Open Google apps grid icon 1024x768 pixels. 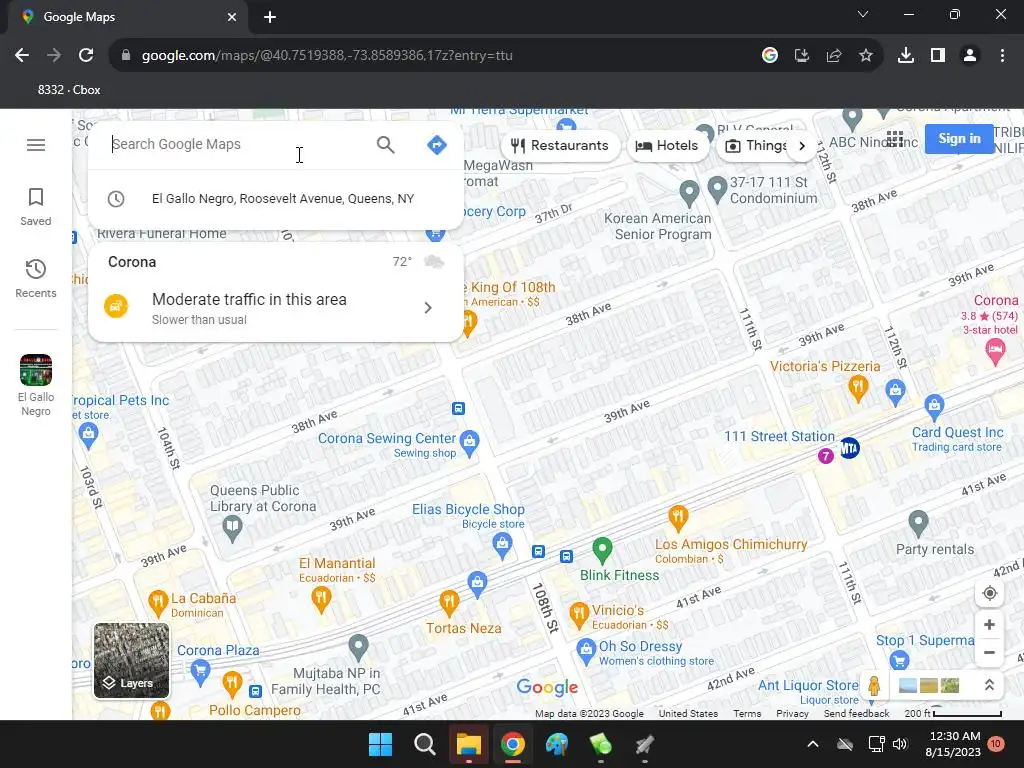click(895, 139)
